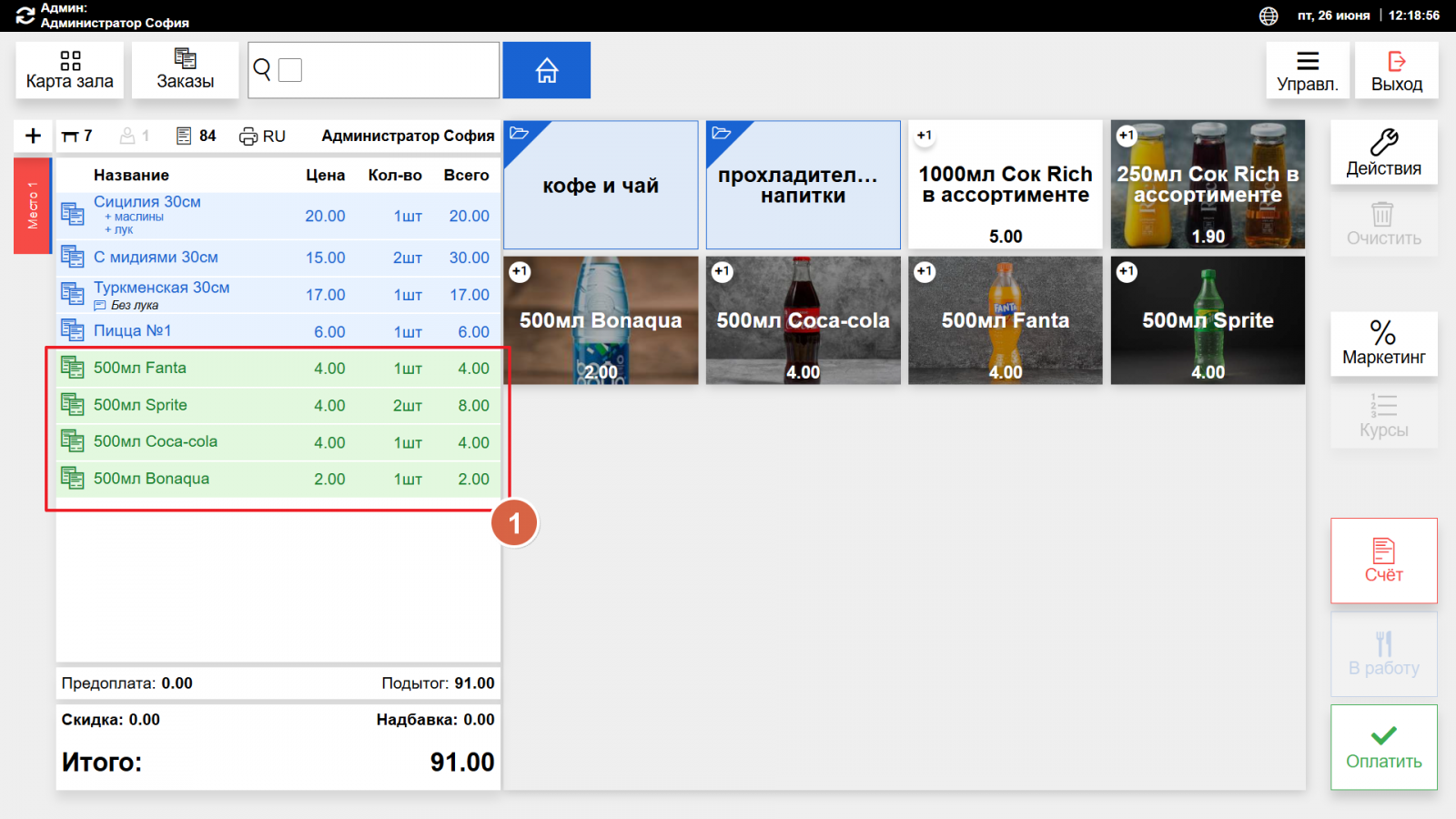This screenshot has width=1456, height=819.
Task: Click the Выход exit button
Action: (x=1397, y=71)
